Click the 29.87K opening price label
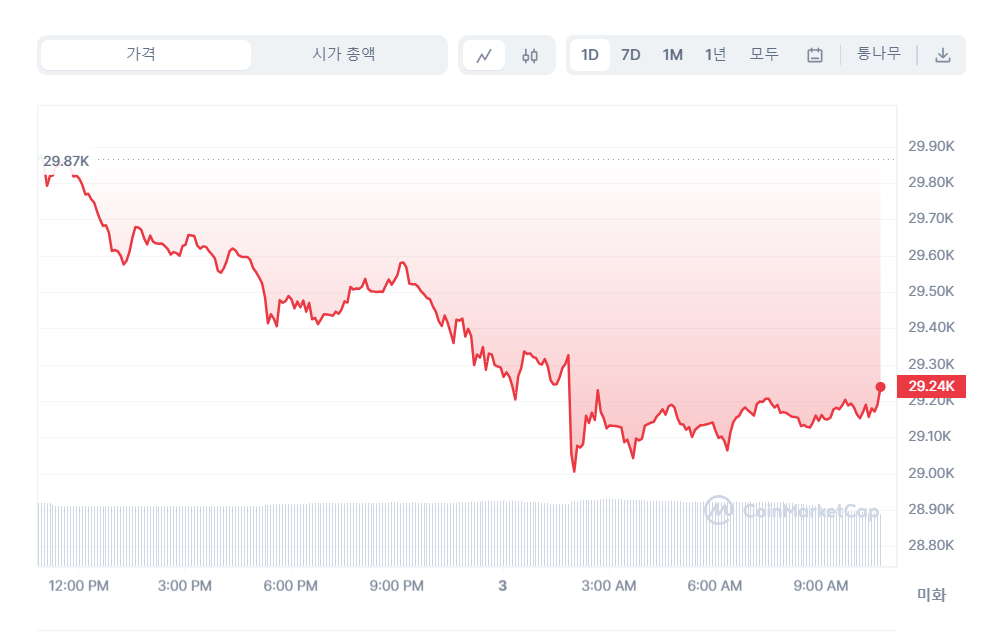The image size is (1001, 631). pyautogui.click(x=66, y=161)
